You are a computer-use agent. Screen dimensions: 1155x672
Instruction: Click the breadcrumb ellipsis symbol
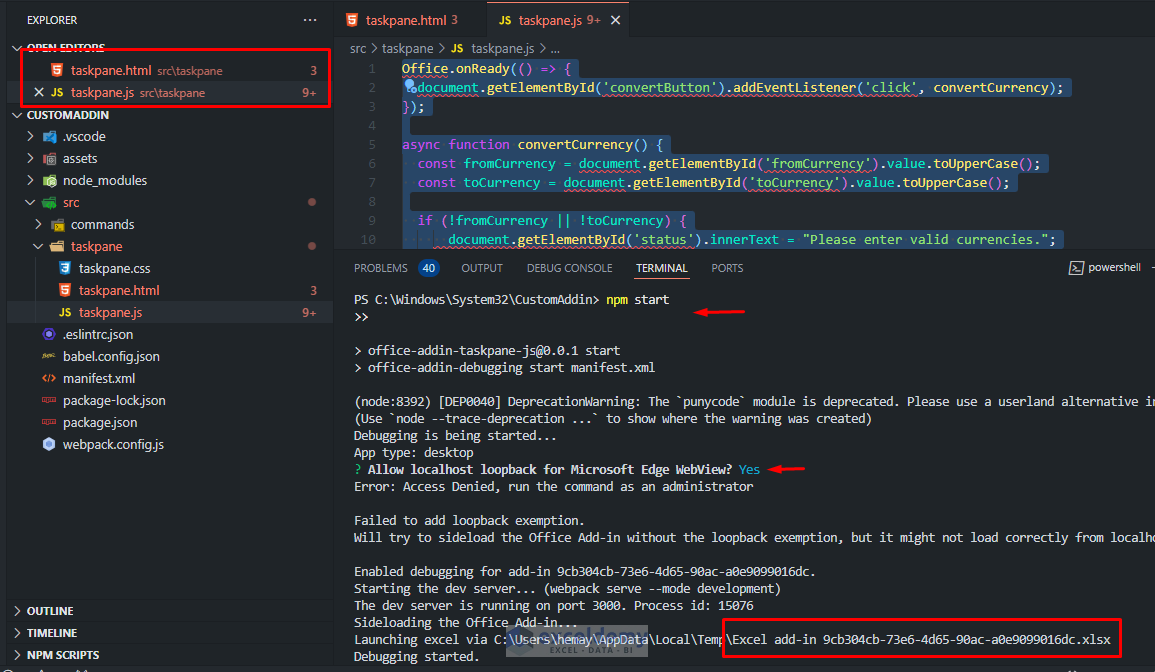[x=555, y=49]
